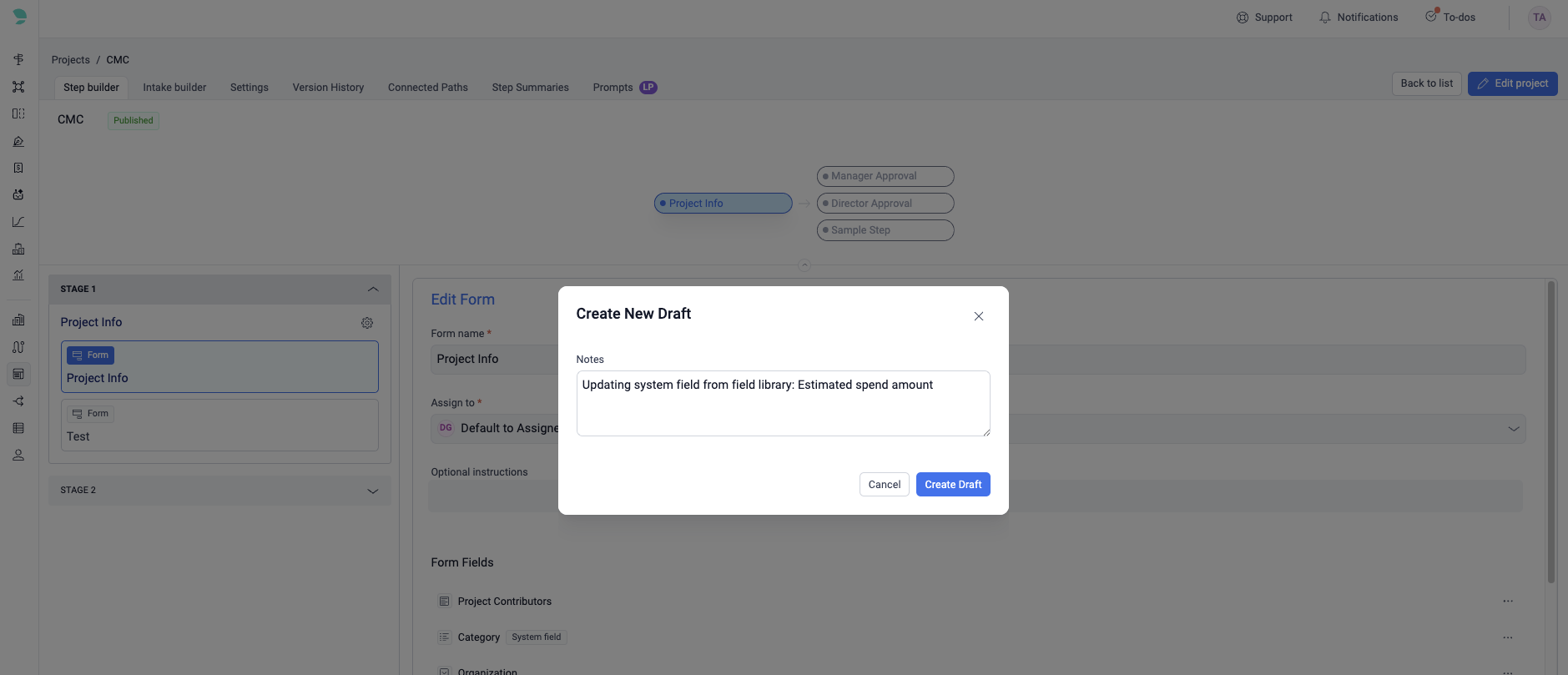Open the Support help icon
The width and height of the screenshot is (1568, 675).
click(x=1243, y=18)
